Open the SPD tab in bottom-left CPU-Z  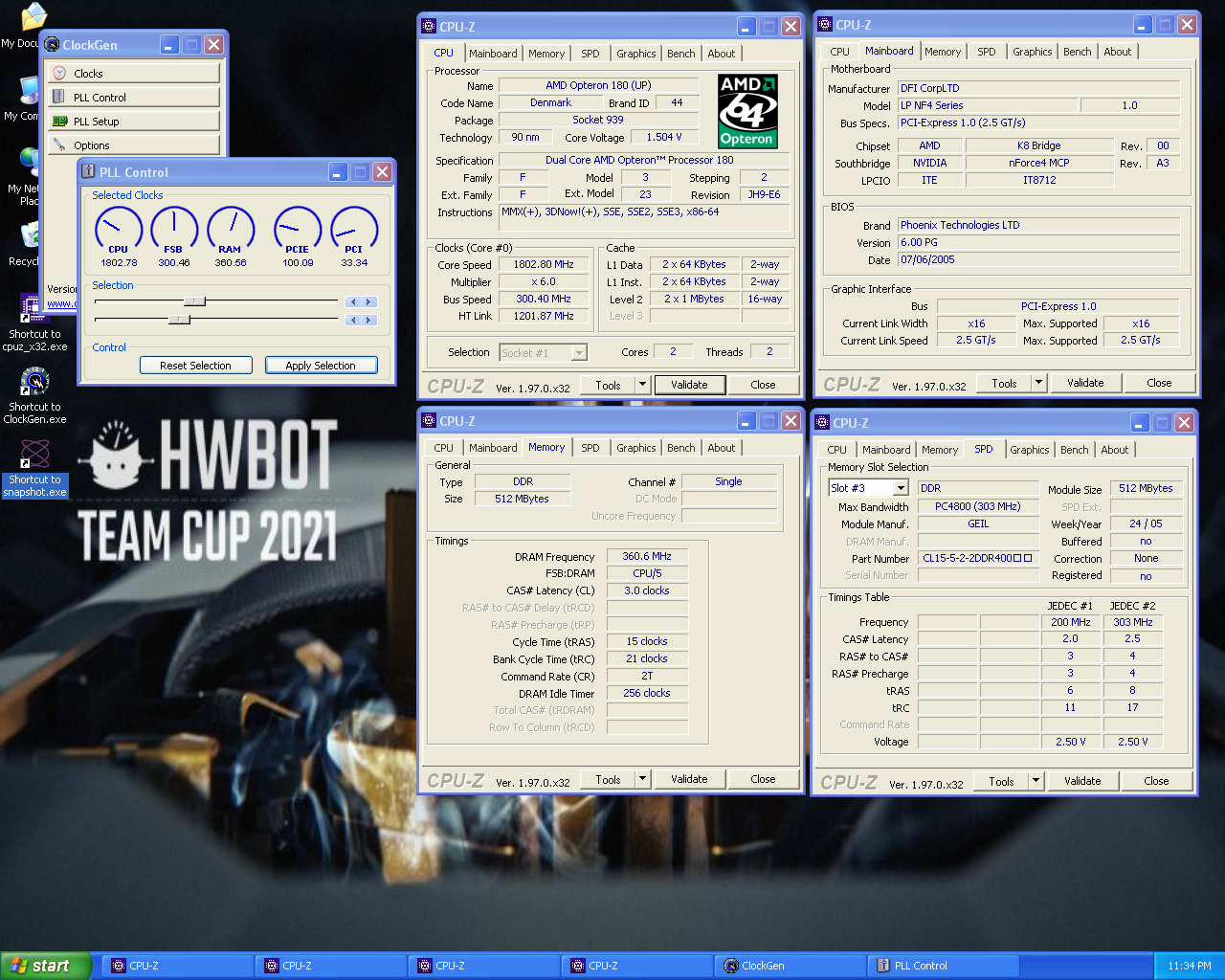pos(590,448)
